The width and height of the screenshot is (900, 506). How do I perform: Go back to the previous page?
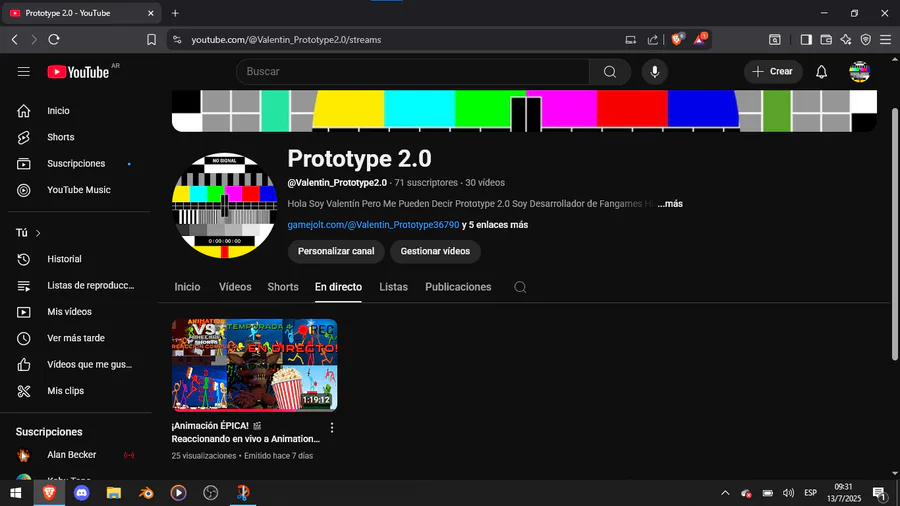[x=15, y=40]
